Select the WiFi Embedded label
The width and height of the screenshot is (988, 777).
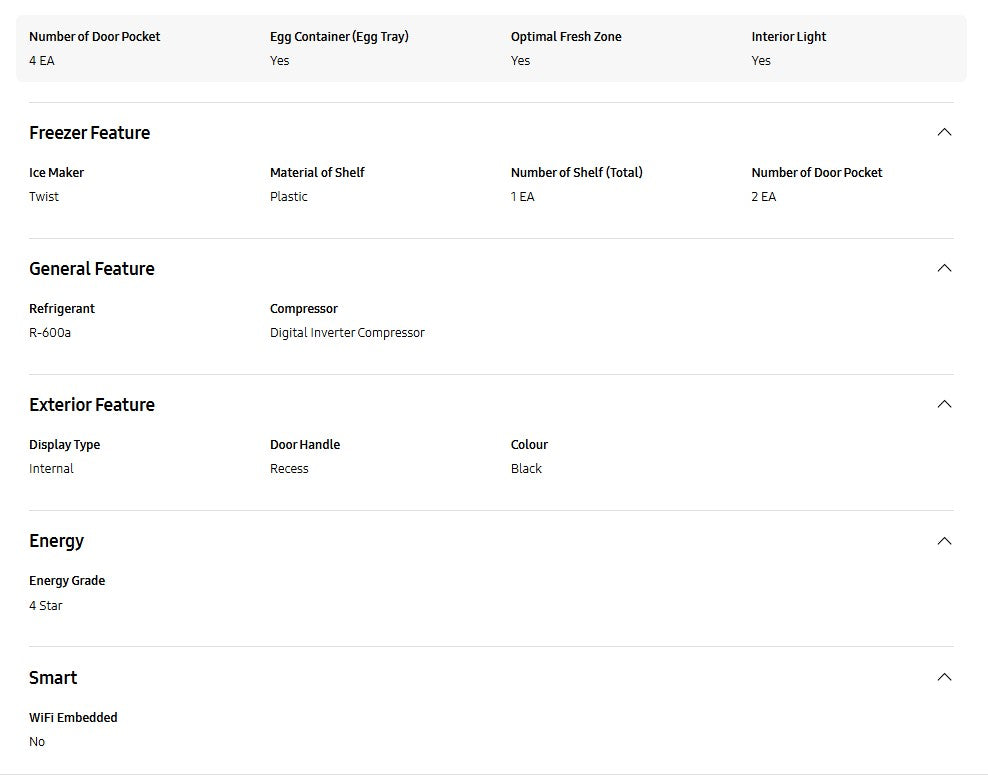point(73,718)
